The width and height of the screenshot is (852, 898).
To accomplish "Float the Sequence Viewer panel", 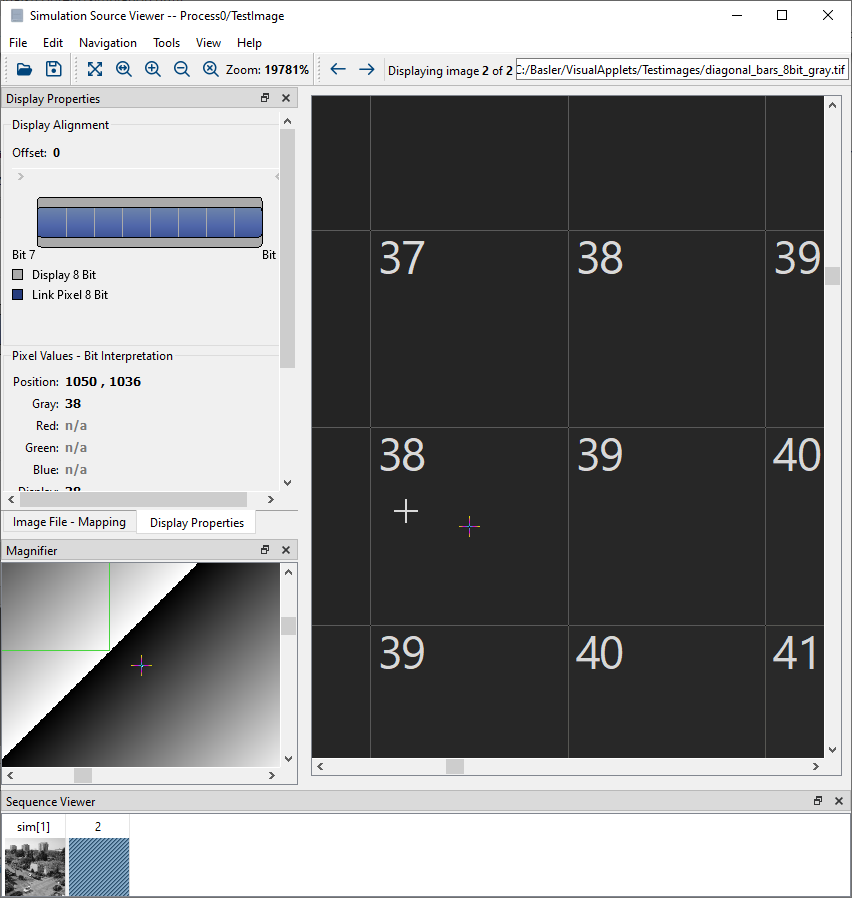I will coord(817,801).
